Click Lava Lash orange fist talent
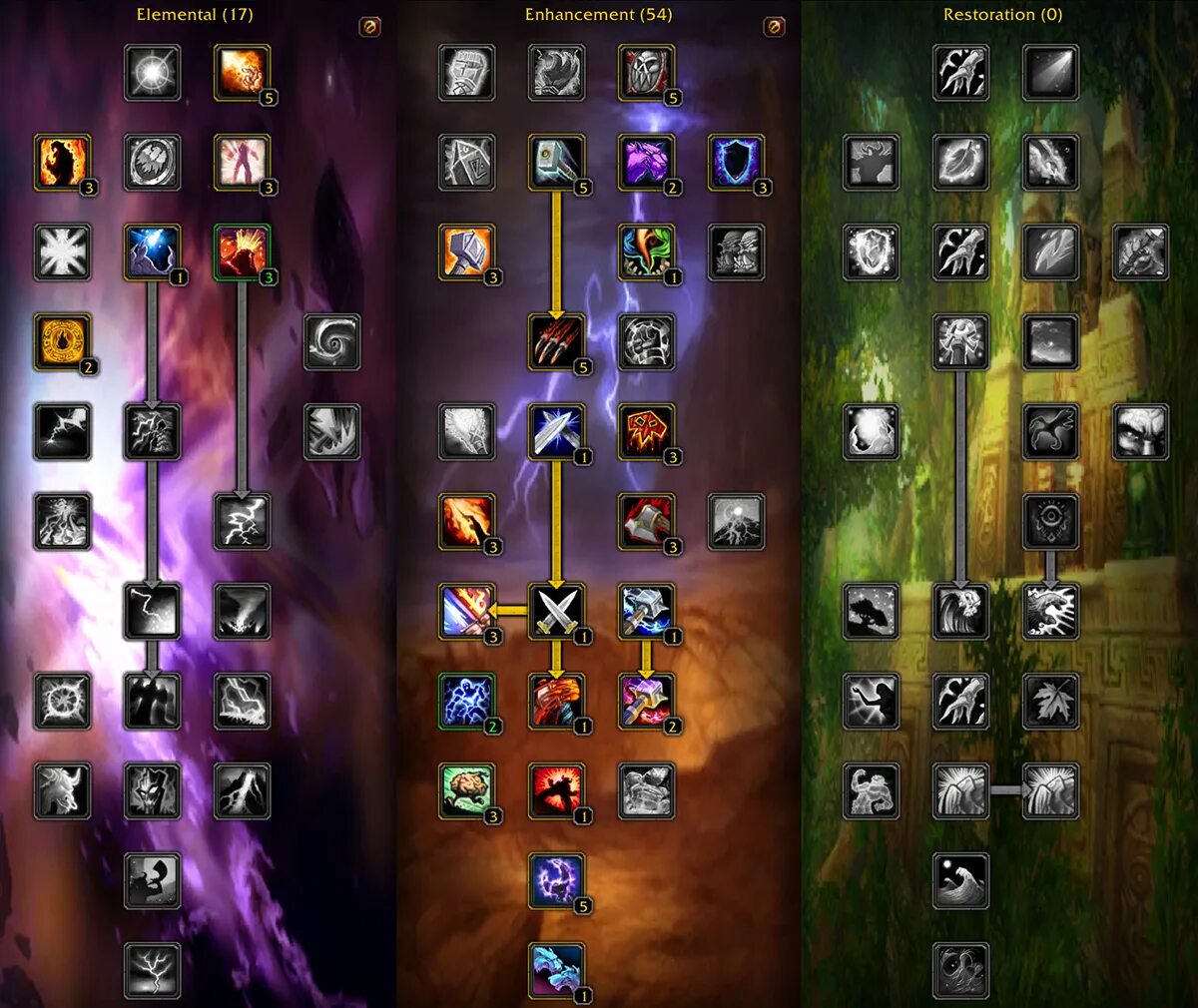 point(557,702)
